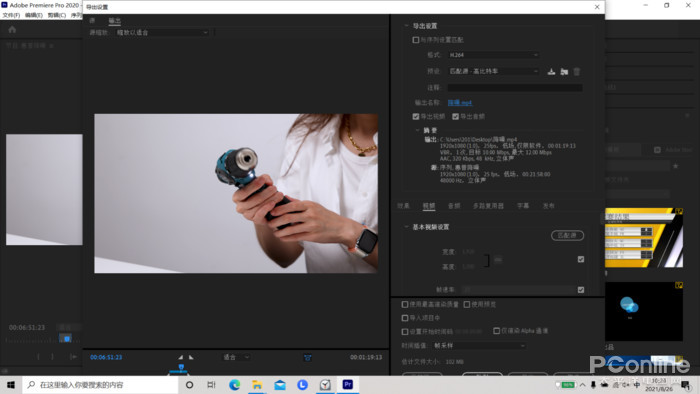Switch to 发布 tab

549,206
